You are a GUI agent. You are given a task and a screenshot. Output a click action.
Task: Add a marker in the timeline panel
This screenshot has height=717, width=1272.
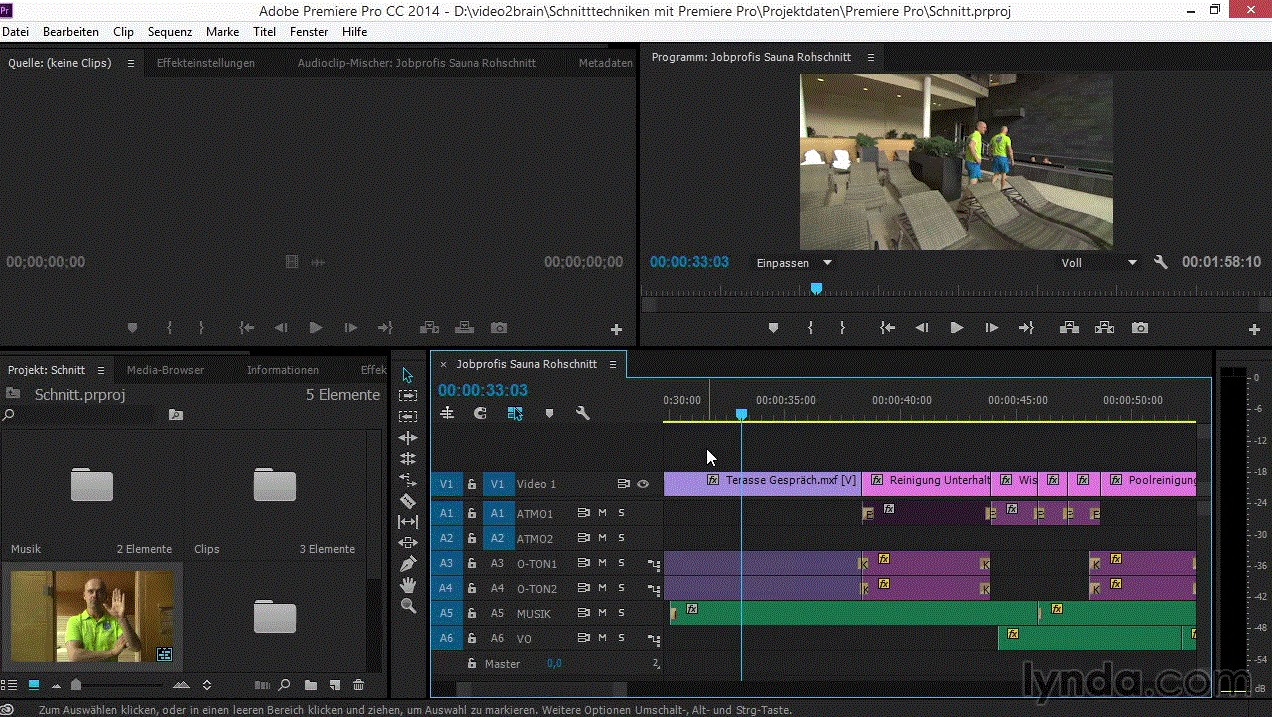[549, 413]
